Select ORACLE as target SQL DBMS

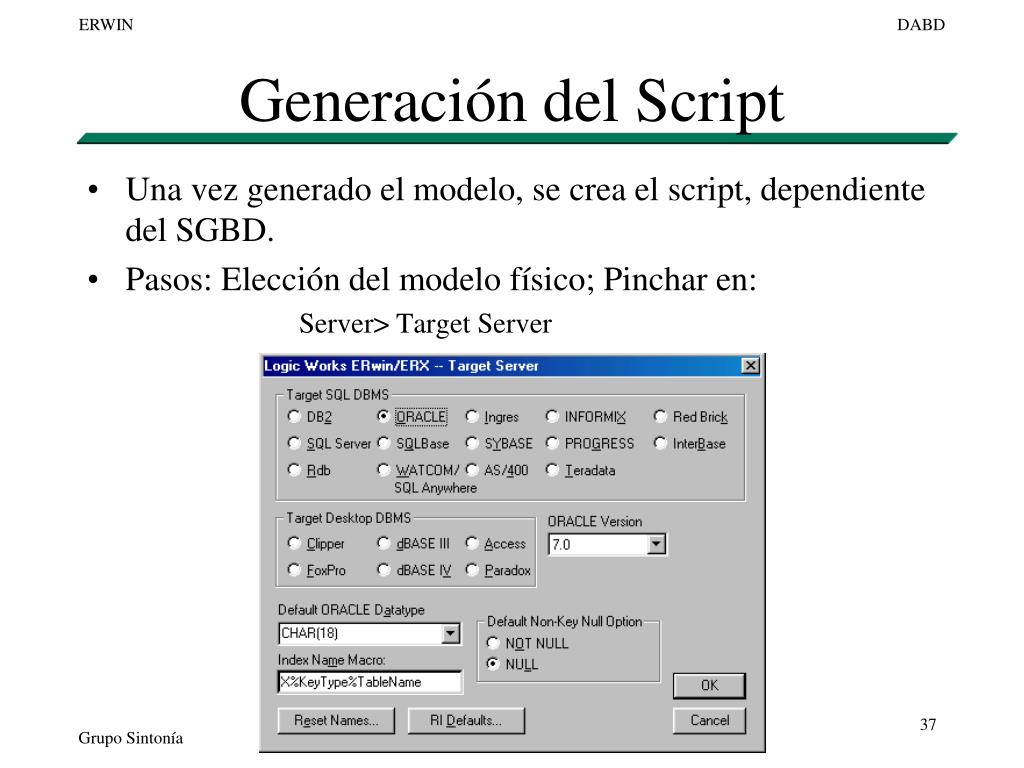tap(383, 417)
